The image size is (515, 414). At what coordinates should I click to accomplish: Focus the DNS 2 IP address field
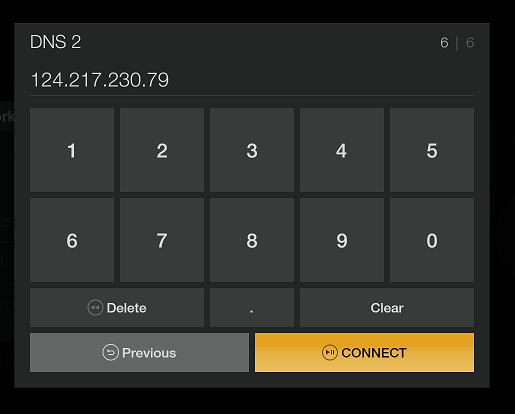tap(252, 80)
